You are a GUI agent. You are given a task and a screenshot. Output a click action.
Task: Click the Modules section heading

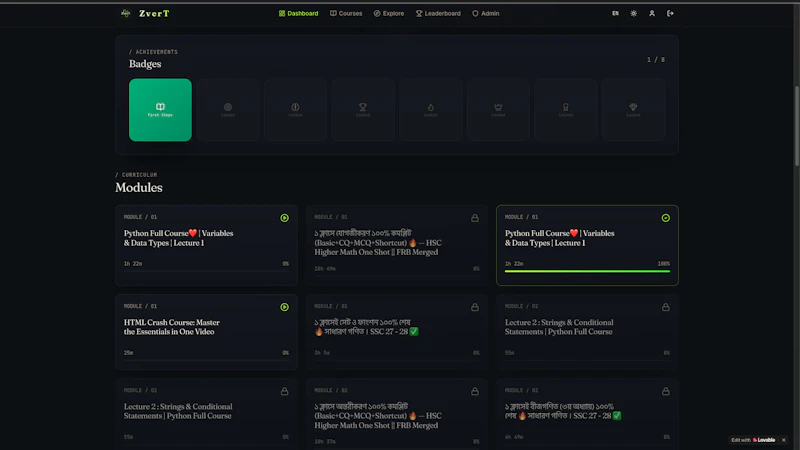[x=139, y=187]
